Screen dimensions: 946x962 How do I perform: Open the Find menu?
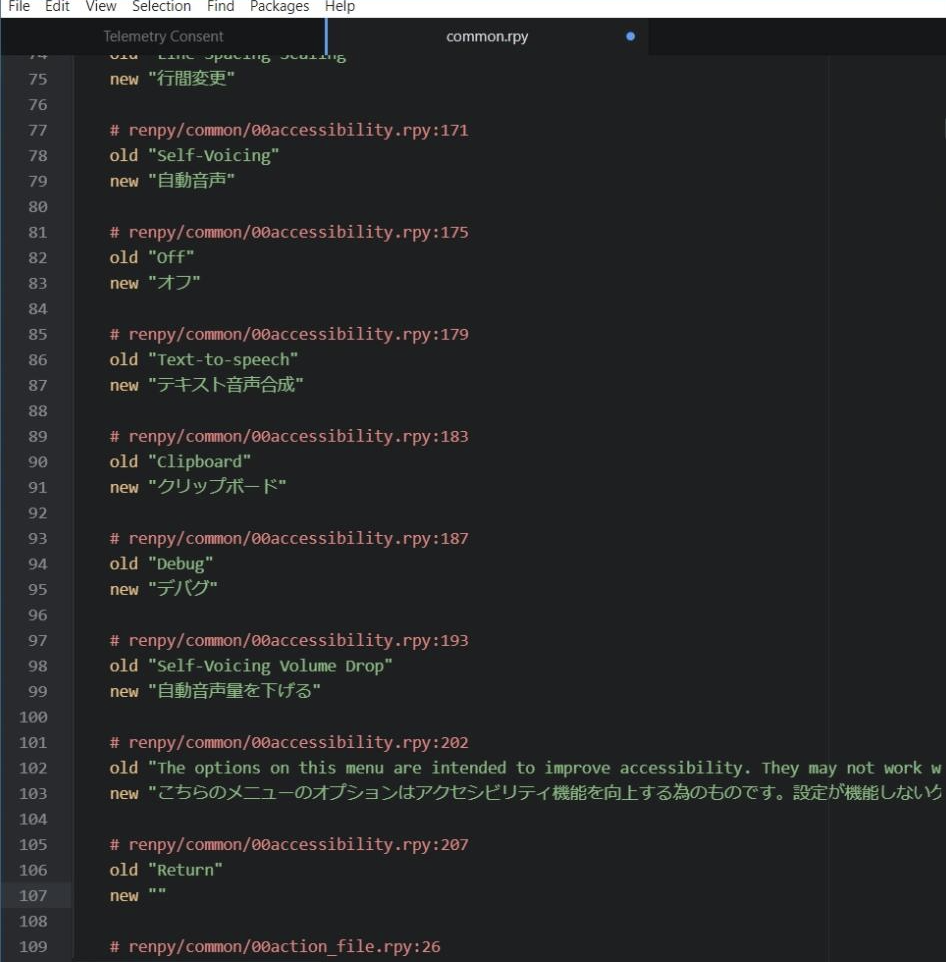[x=220, y=7]
